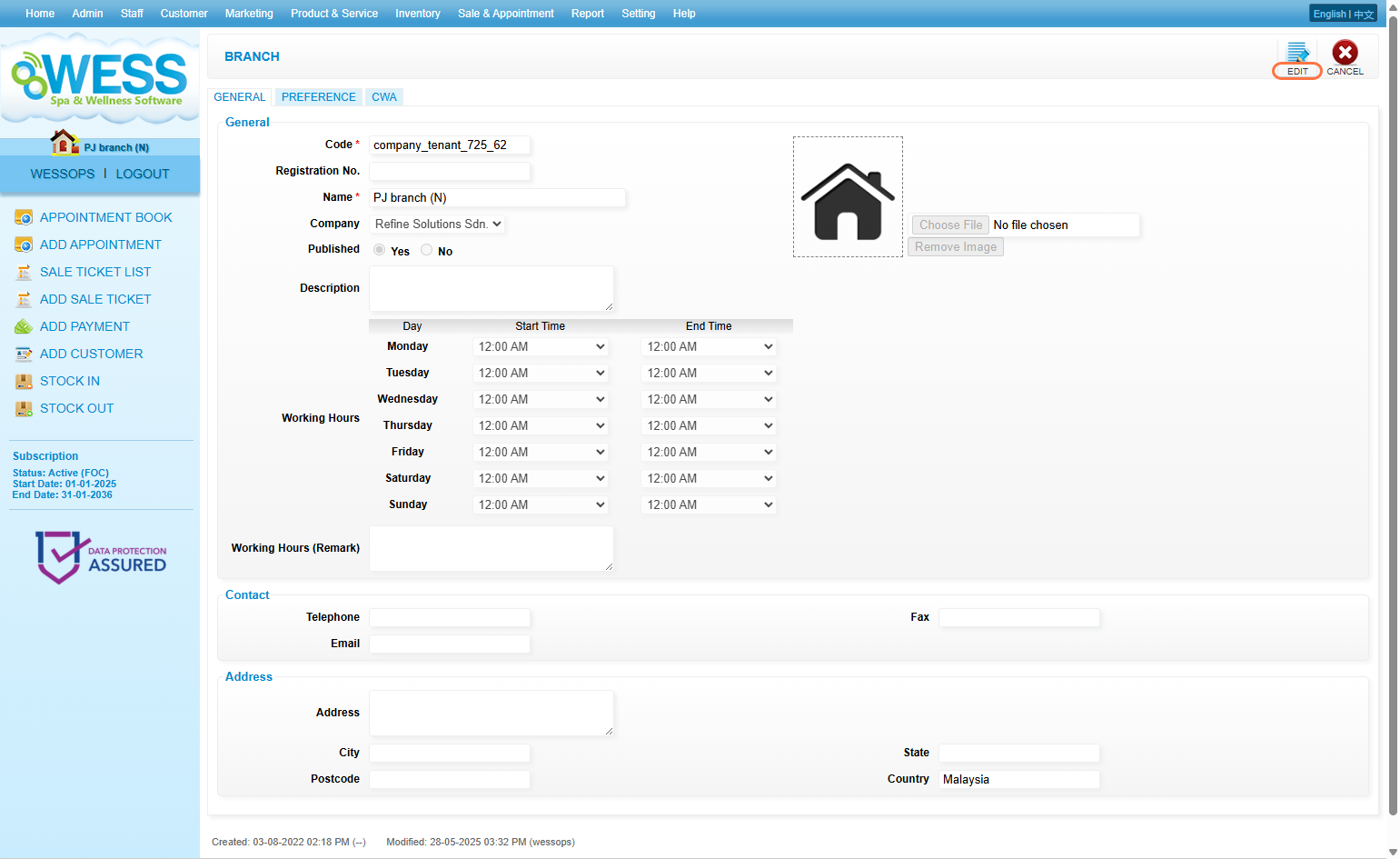This screenshot has height=859, width=1400.
Task: Expand the Monday Start Time dropdown
Action: [x=541, y=346]
